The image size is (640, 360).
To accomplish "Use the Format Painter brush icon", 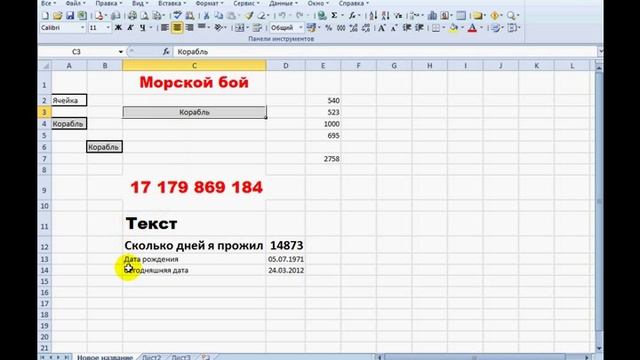I will coord(249,16).
